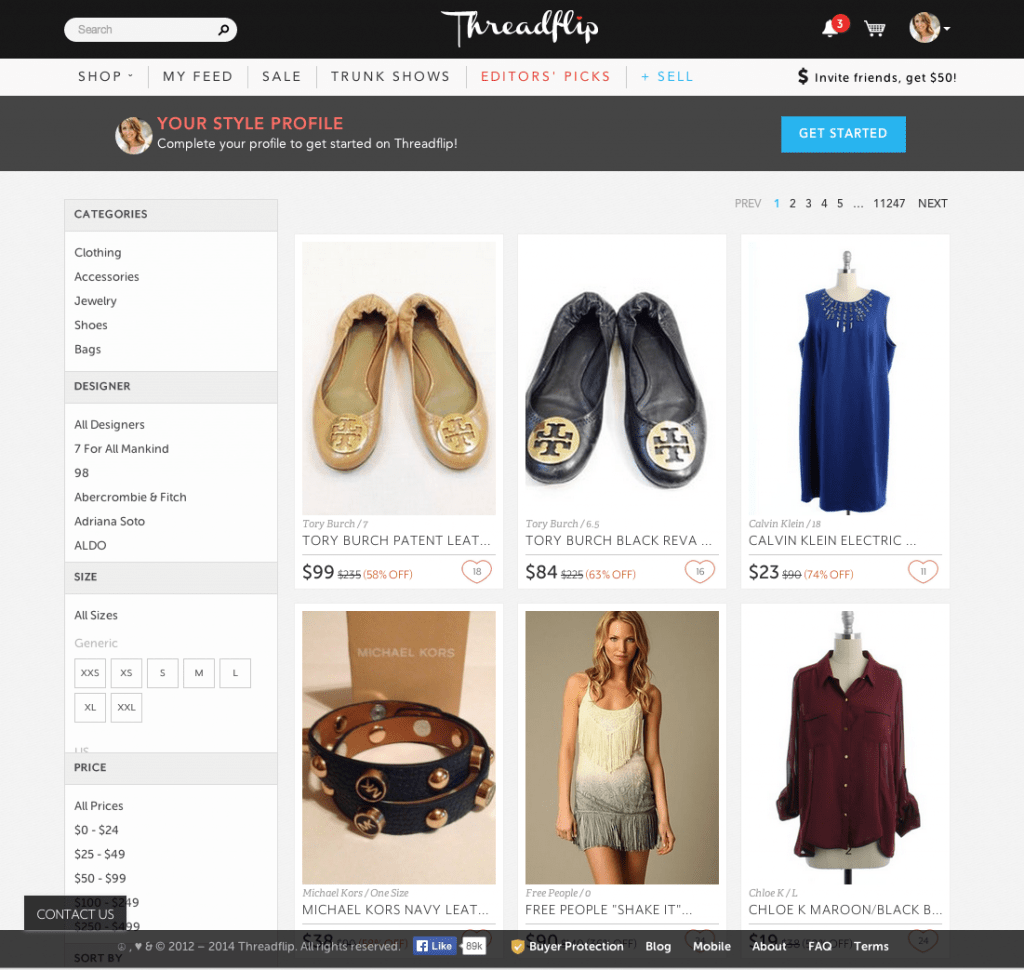Viewport: 1024px width, 970px height.
Task: Select size XL filter box
Action: tap(90, 707)
